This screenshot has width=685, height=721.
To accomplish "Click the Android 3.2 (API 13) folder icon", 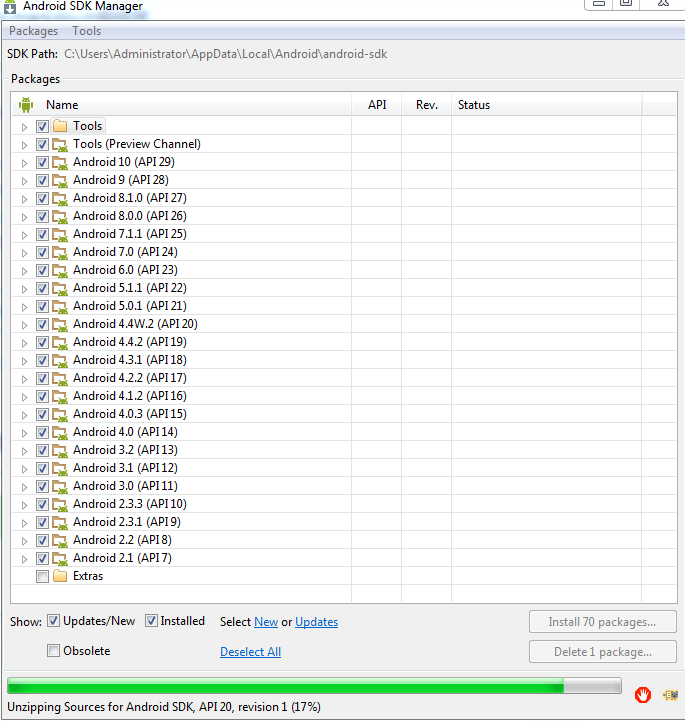I will tap(60, 450).
